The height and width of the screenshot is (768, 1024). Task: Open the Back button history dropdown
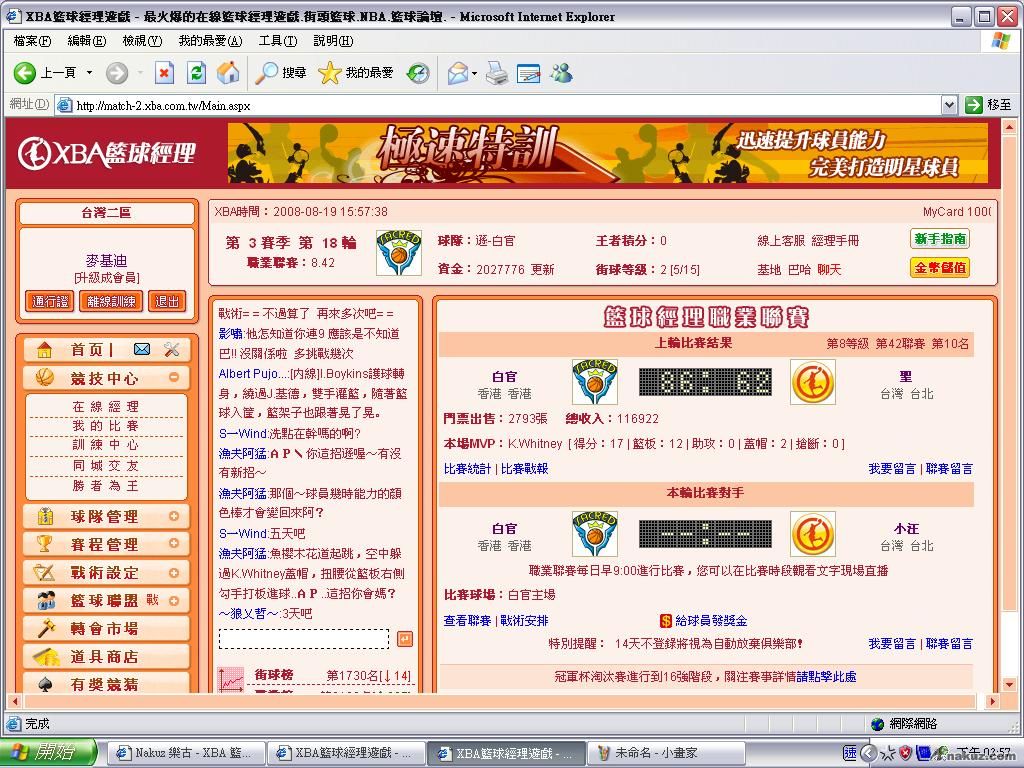(89, 72)
